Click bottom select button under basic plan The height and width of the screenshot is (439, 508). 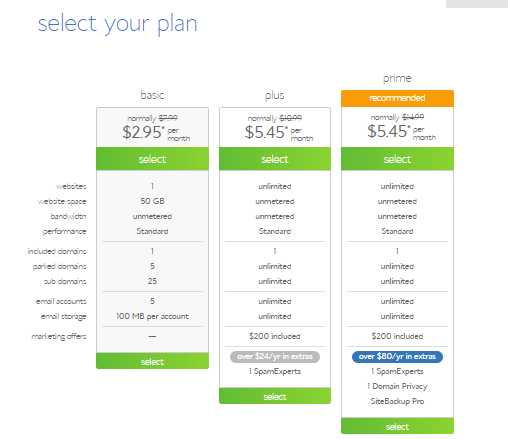click(152, 361)
